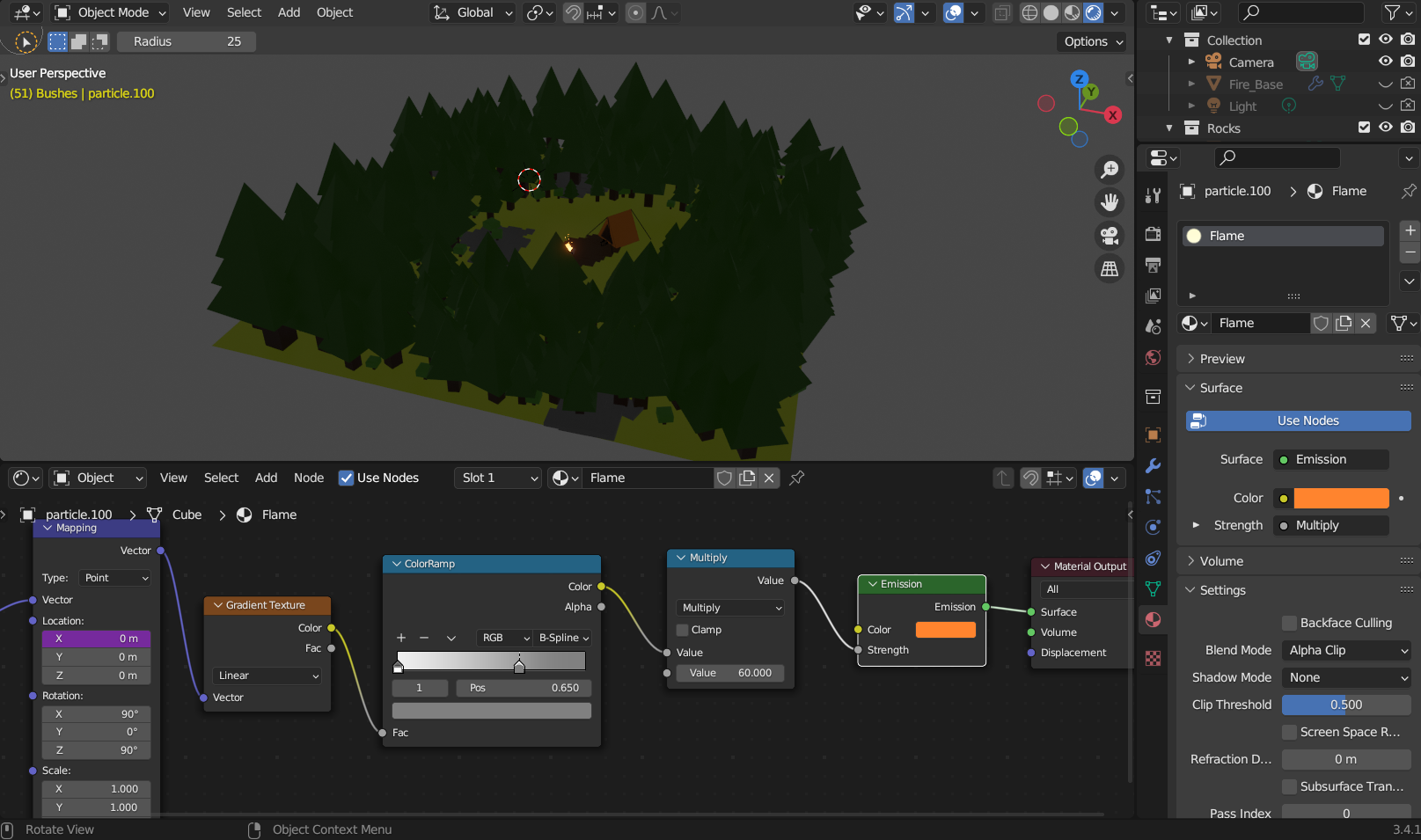Hide the Camera object in outliner
This screenshot has width=1421, height=840.
tap(1385, 62)
